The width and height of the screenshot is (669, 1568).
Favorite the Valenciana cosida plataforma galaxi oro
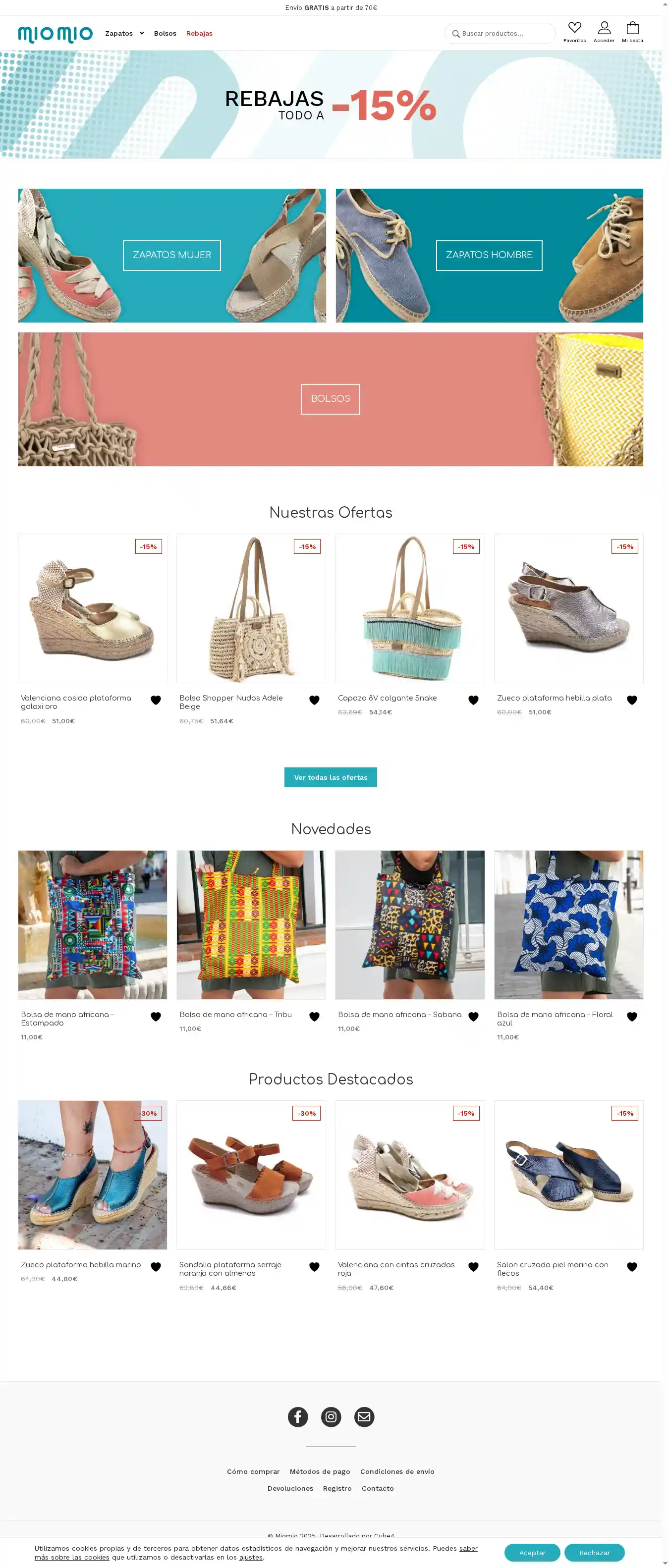coord(156,700)
